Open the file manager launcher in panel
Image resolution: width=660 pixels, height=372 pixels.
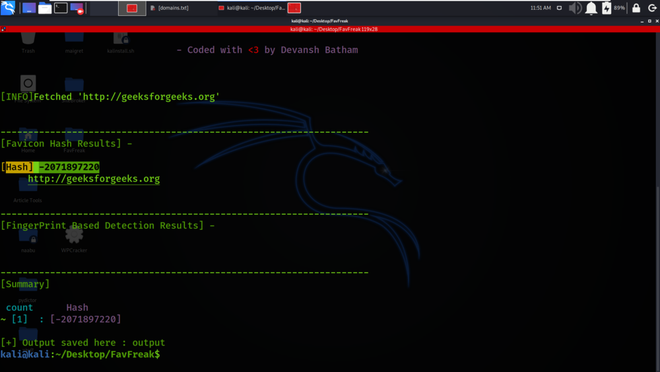(45, 8)
